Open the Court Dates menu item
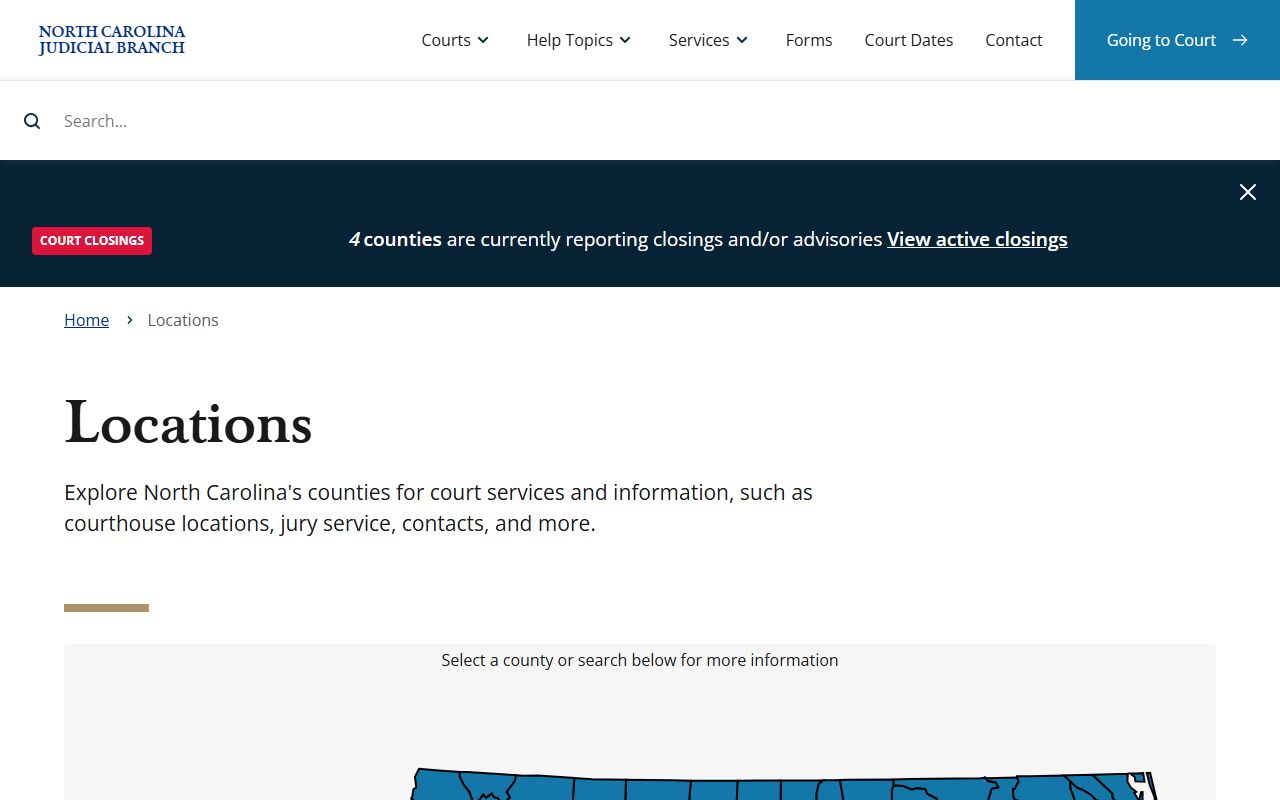 [x=909, y=40]
